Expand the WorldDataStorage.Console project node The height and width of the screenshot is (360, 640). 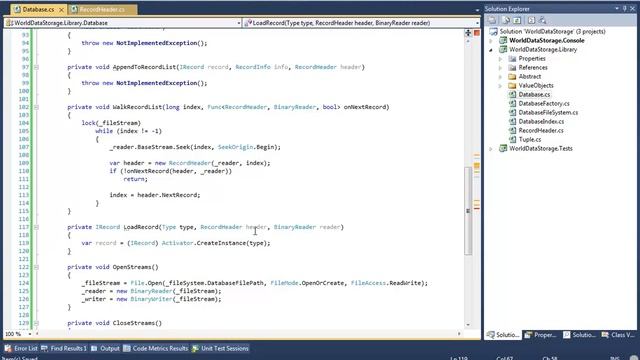[x=491, y=40]
